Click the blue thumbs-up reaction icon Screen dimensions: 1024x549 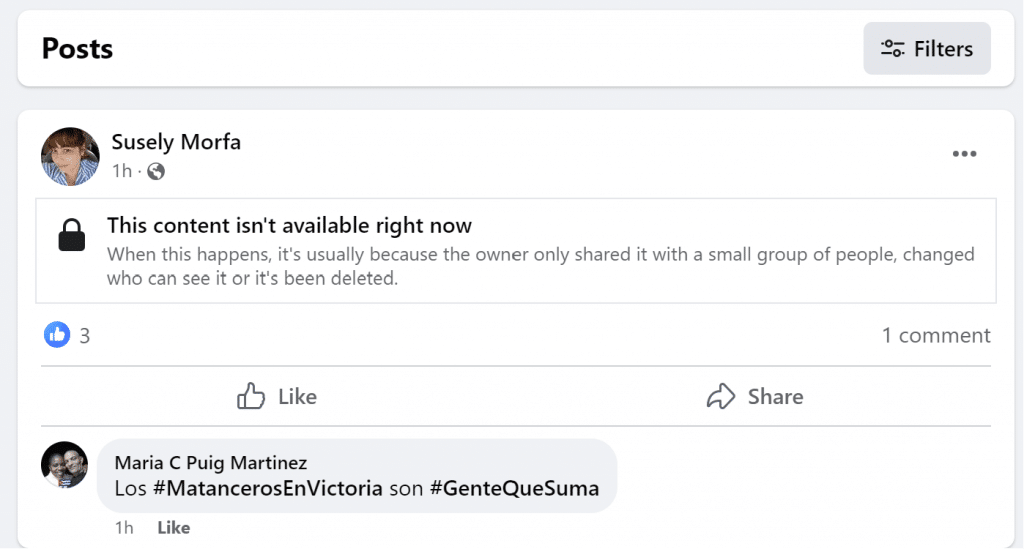(57, 335)
